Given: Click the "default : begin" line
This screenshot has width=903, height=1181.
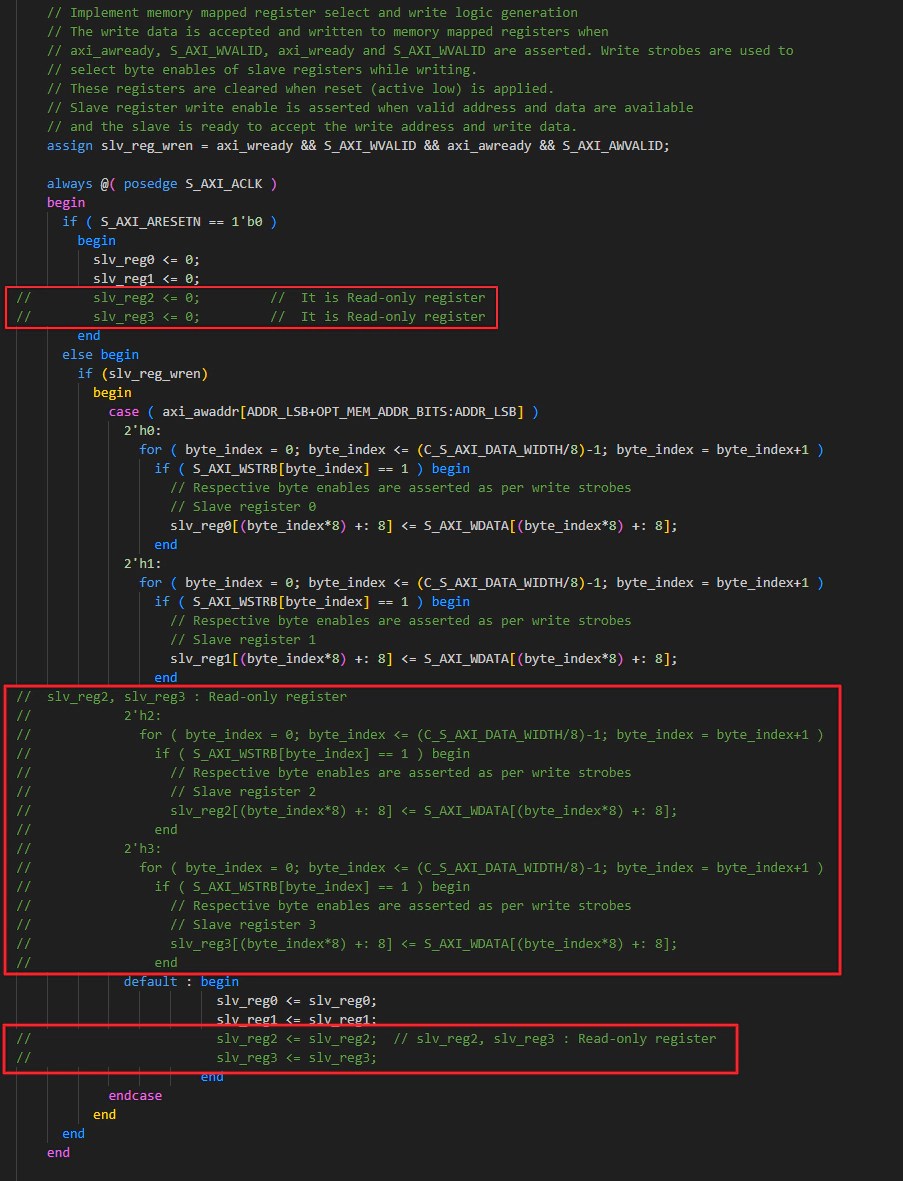Looking at the screenshot, I should [x=181, y=981].
